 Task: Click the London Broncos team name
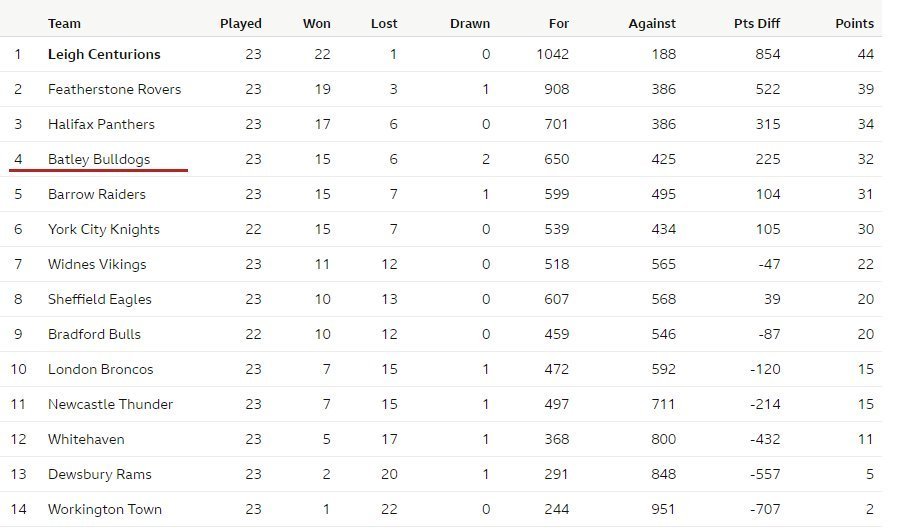[x=101, y=369]
